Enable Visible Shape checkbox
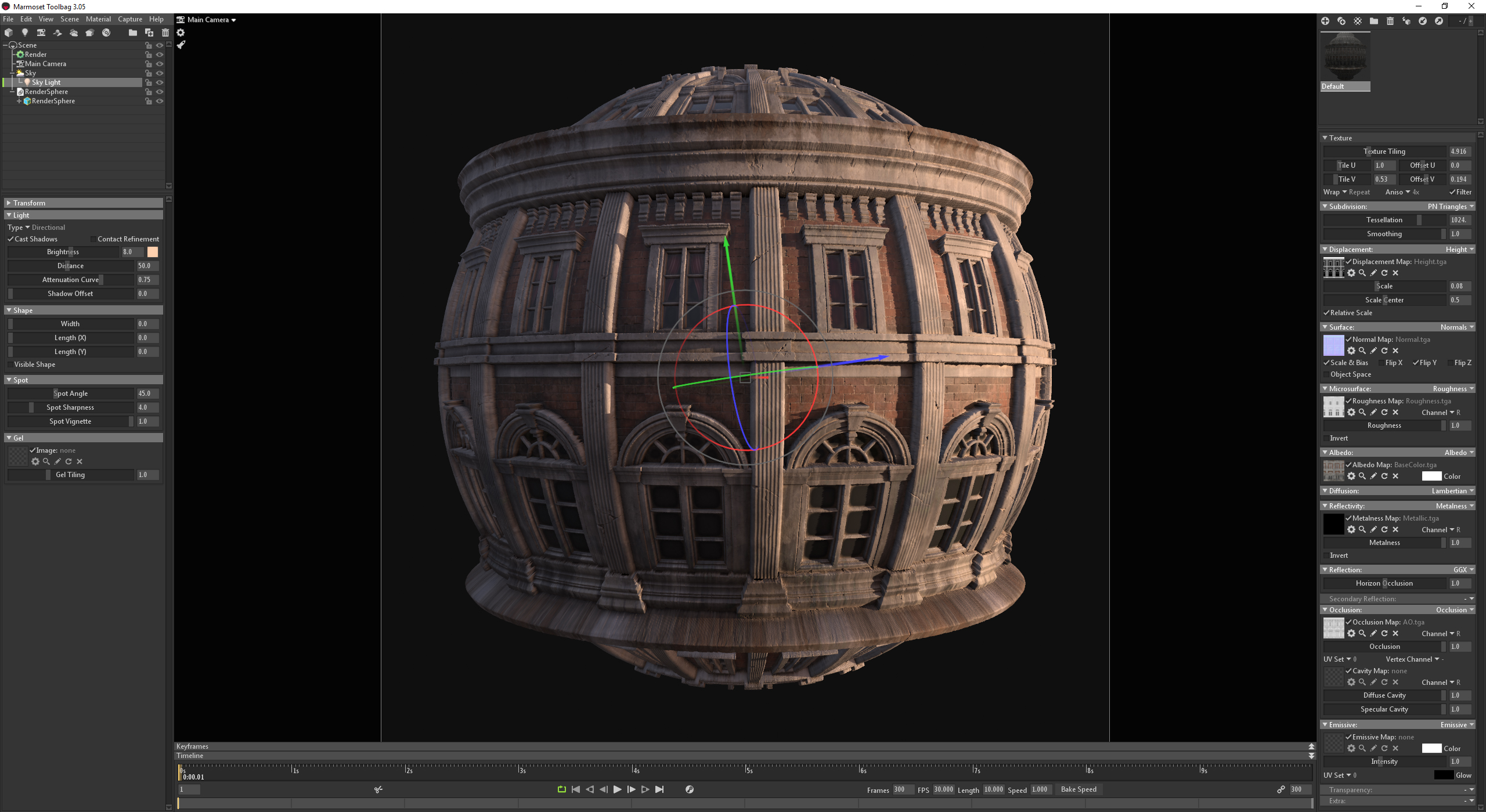The image size is (1486, 812). coord(10,365)
